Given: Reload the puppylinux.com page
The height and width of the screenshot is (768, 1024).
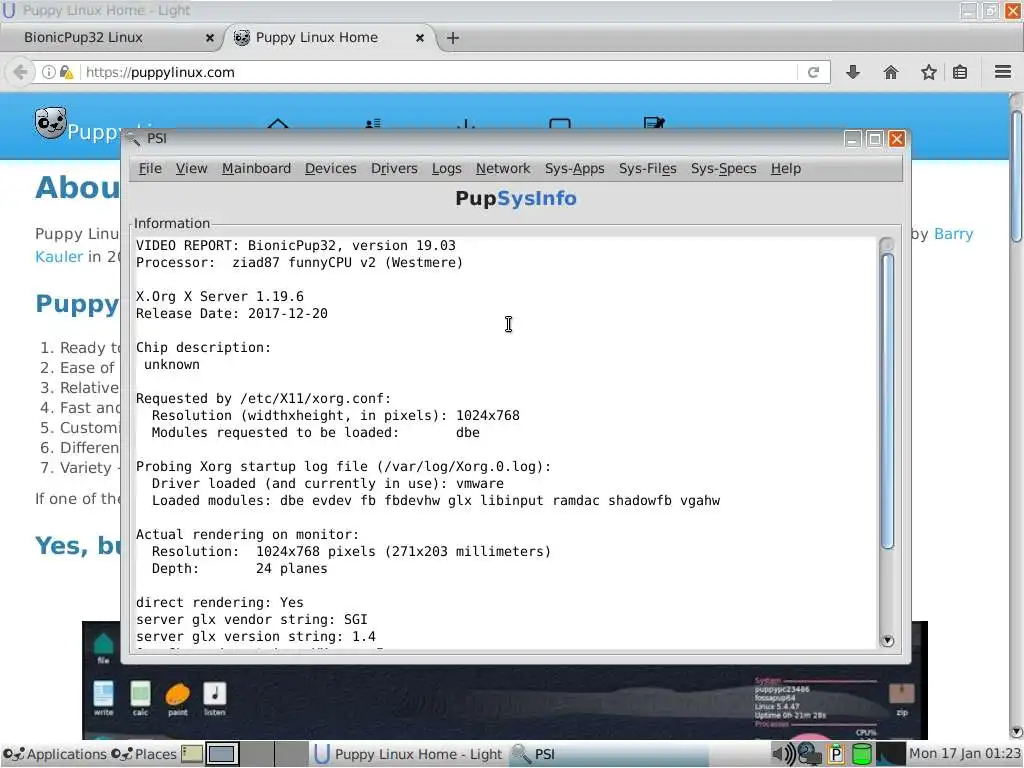Looking at the screenshot, I should pos(813,72).
